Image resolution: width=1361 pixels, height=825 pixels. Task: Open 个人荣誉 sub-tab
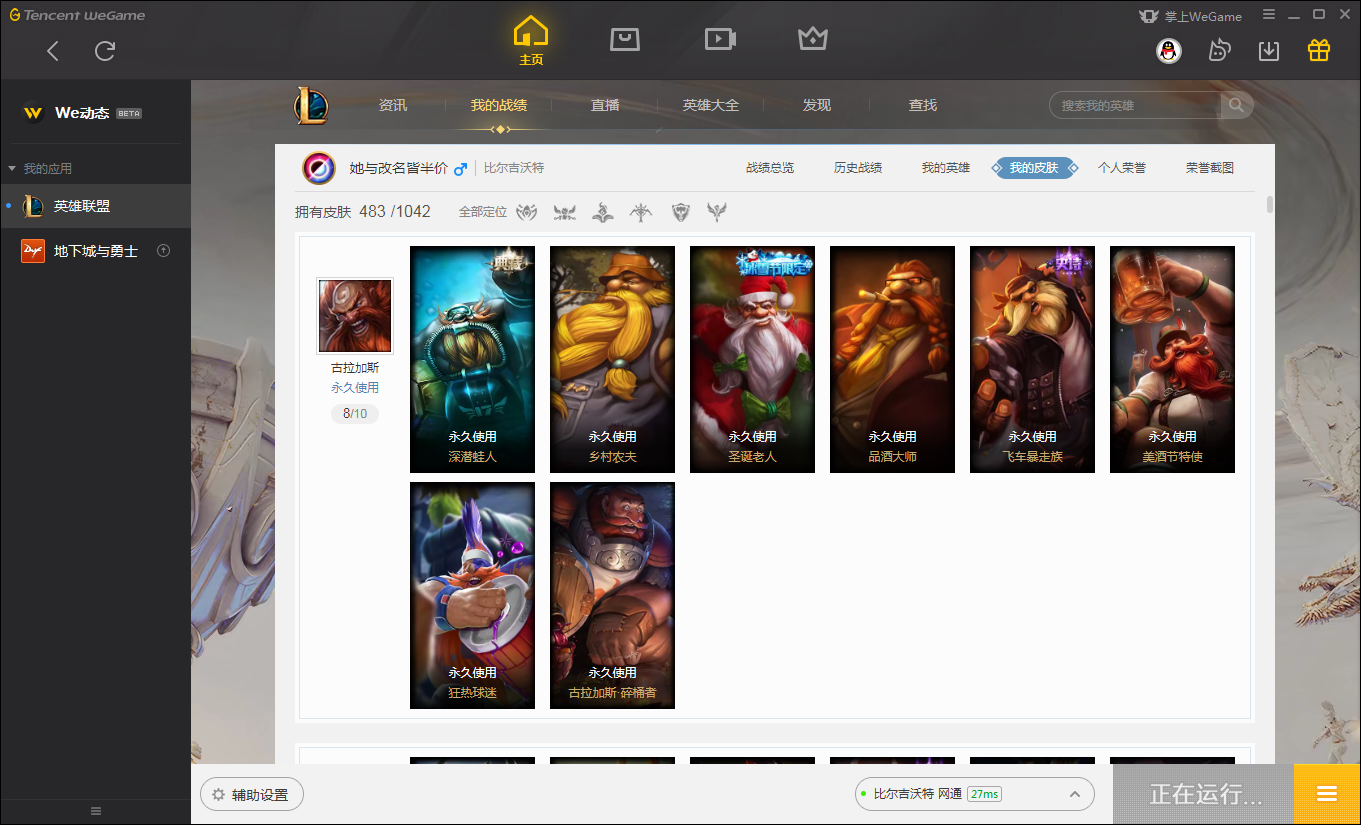pyautogui.click(x=1122, y=168)
